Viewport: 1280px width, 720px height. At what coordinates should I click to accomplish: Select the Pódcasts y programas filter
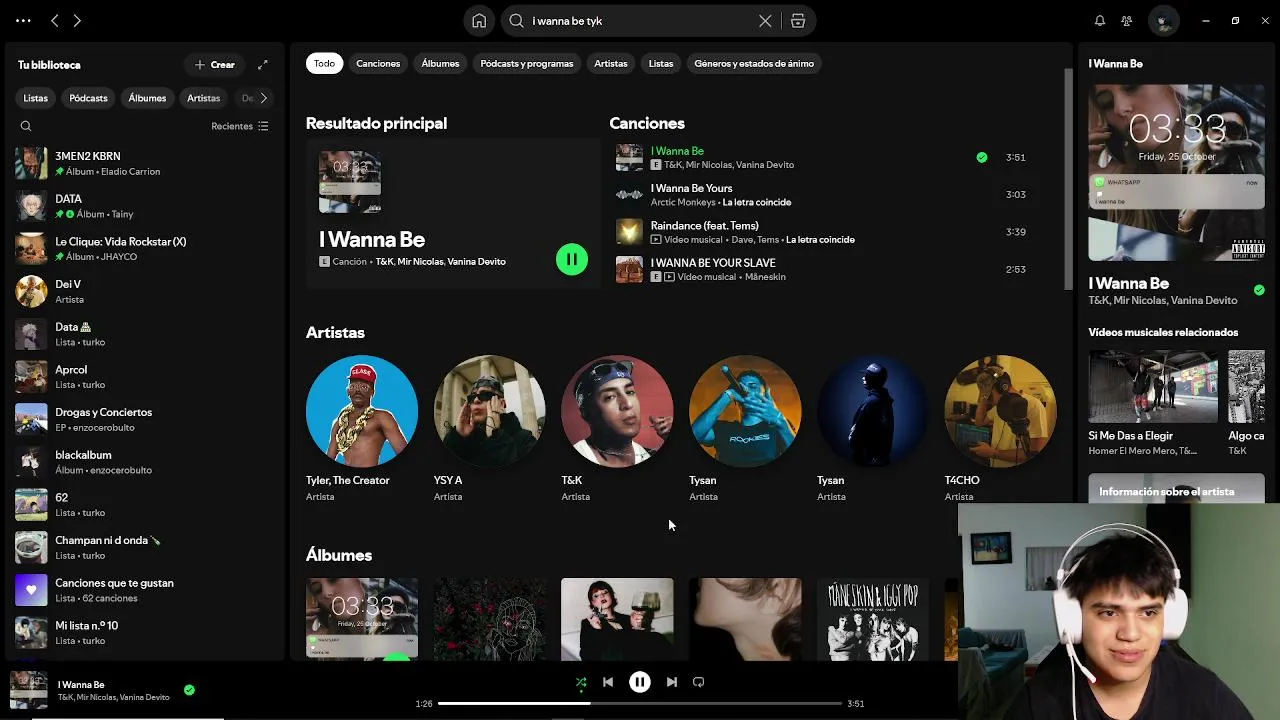(x=527, y=64)
